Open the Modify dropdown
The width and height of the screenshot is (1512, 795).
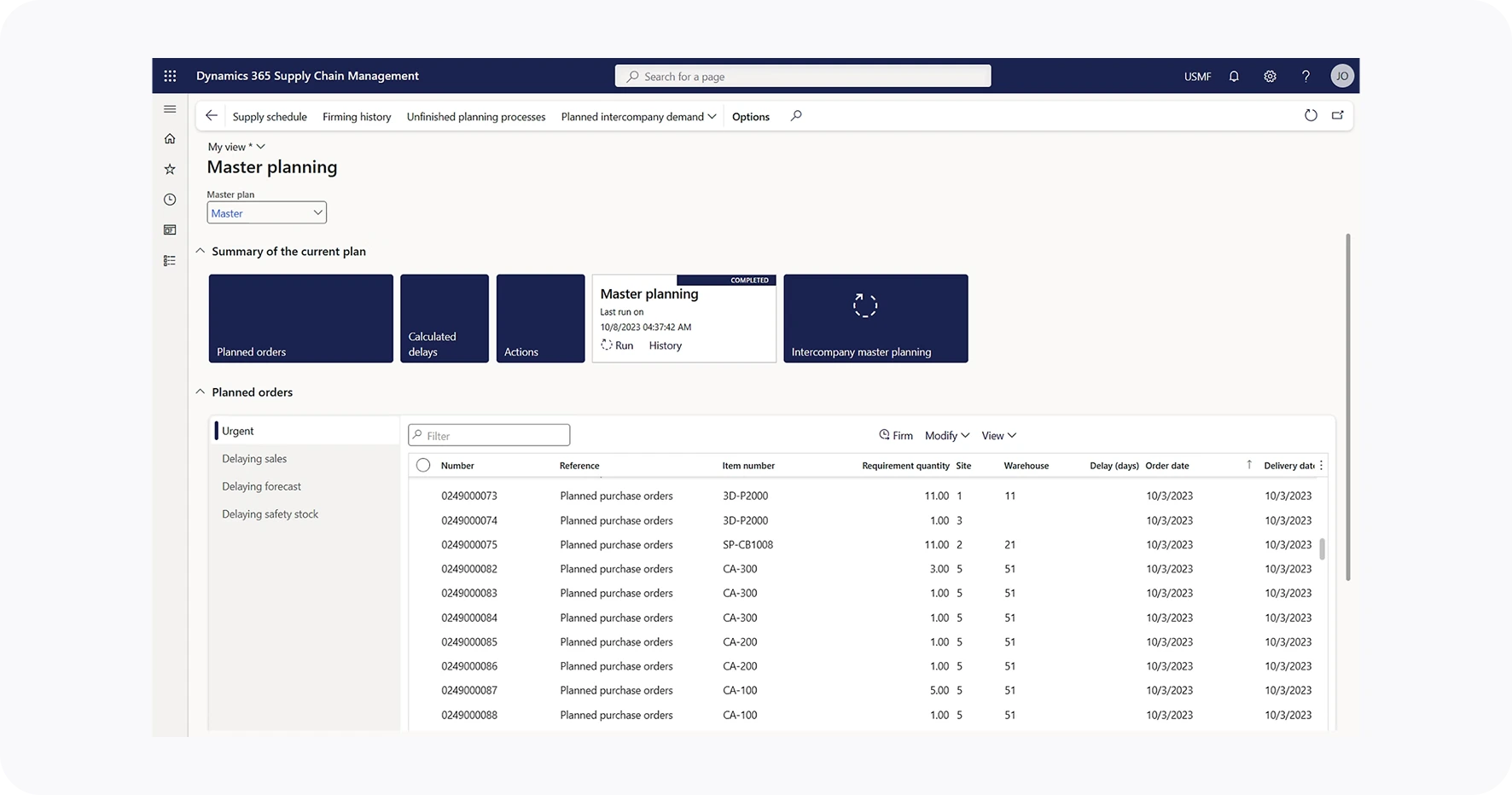947,435
